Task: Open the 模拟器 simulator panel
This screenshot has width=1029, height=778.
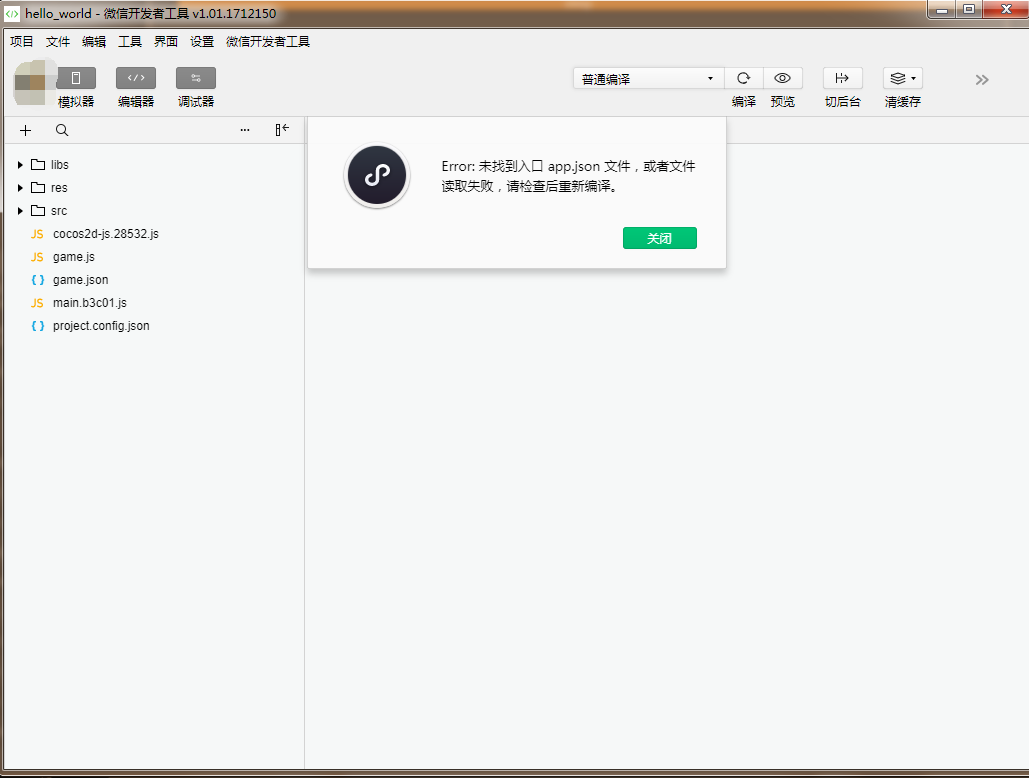Action: tap(75, 87)
